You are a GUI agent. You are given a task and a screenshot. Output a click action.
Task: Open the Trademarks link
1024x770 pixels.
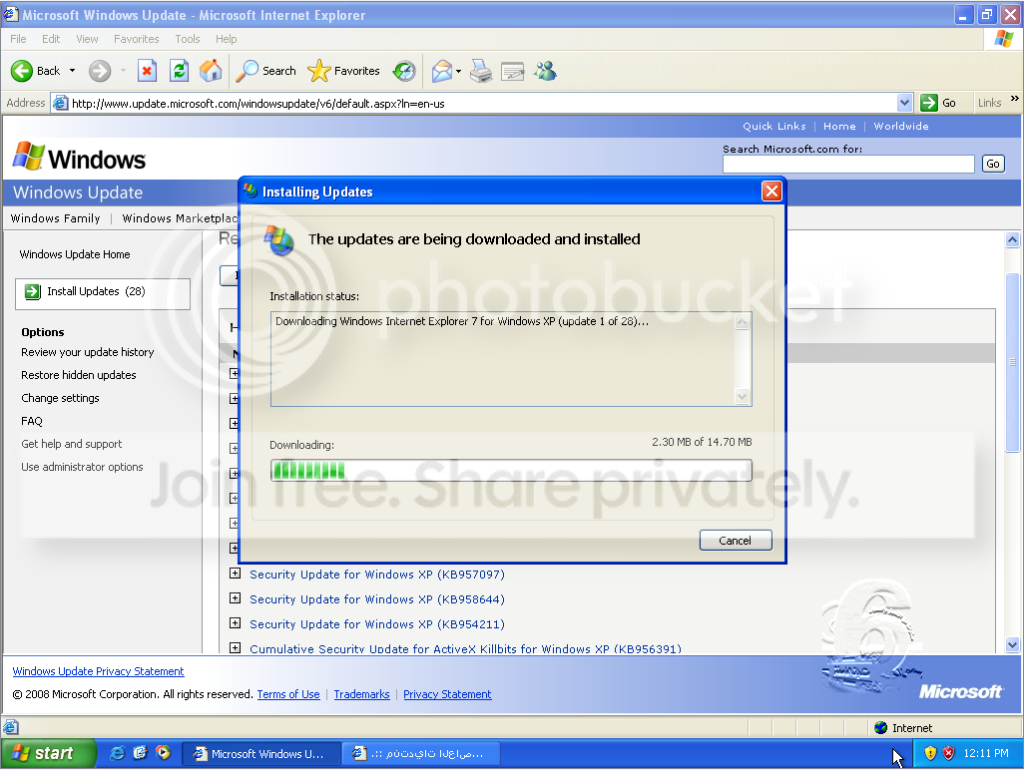[x=361, y=694]
